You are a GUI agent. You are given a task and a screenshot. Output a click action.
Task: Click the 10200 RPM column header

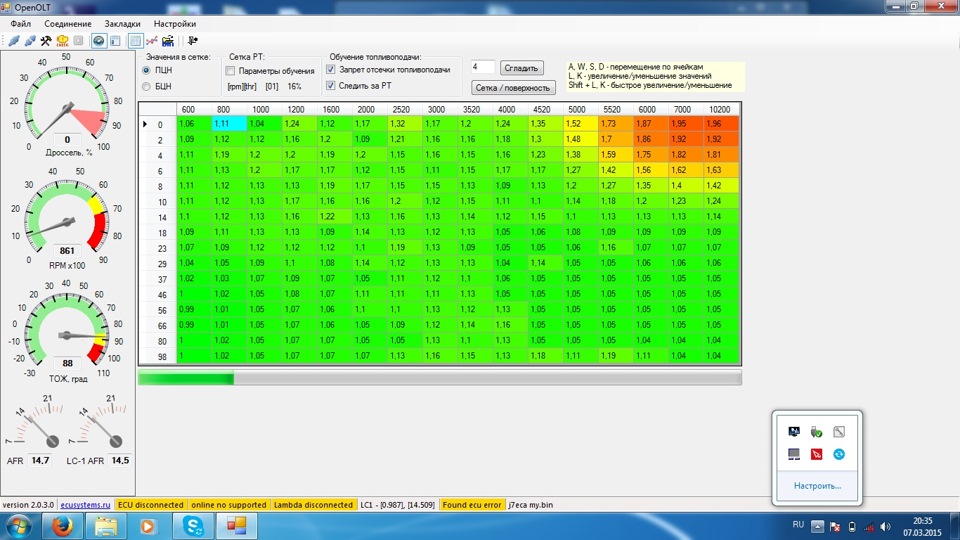(719, 110)
